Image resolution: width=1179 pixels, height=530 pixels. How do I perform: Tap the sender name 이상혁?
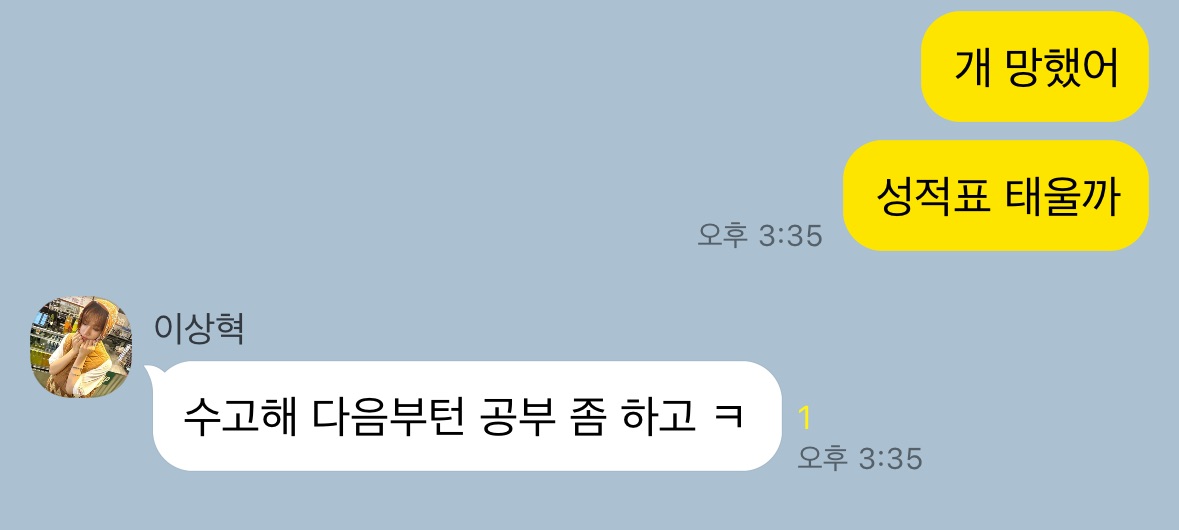point(199,329)
